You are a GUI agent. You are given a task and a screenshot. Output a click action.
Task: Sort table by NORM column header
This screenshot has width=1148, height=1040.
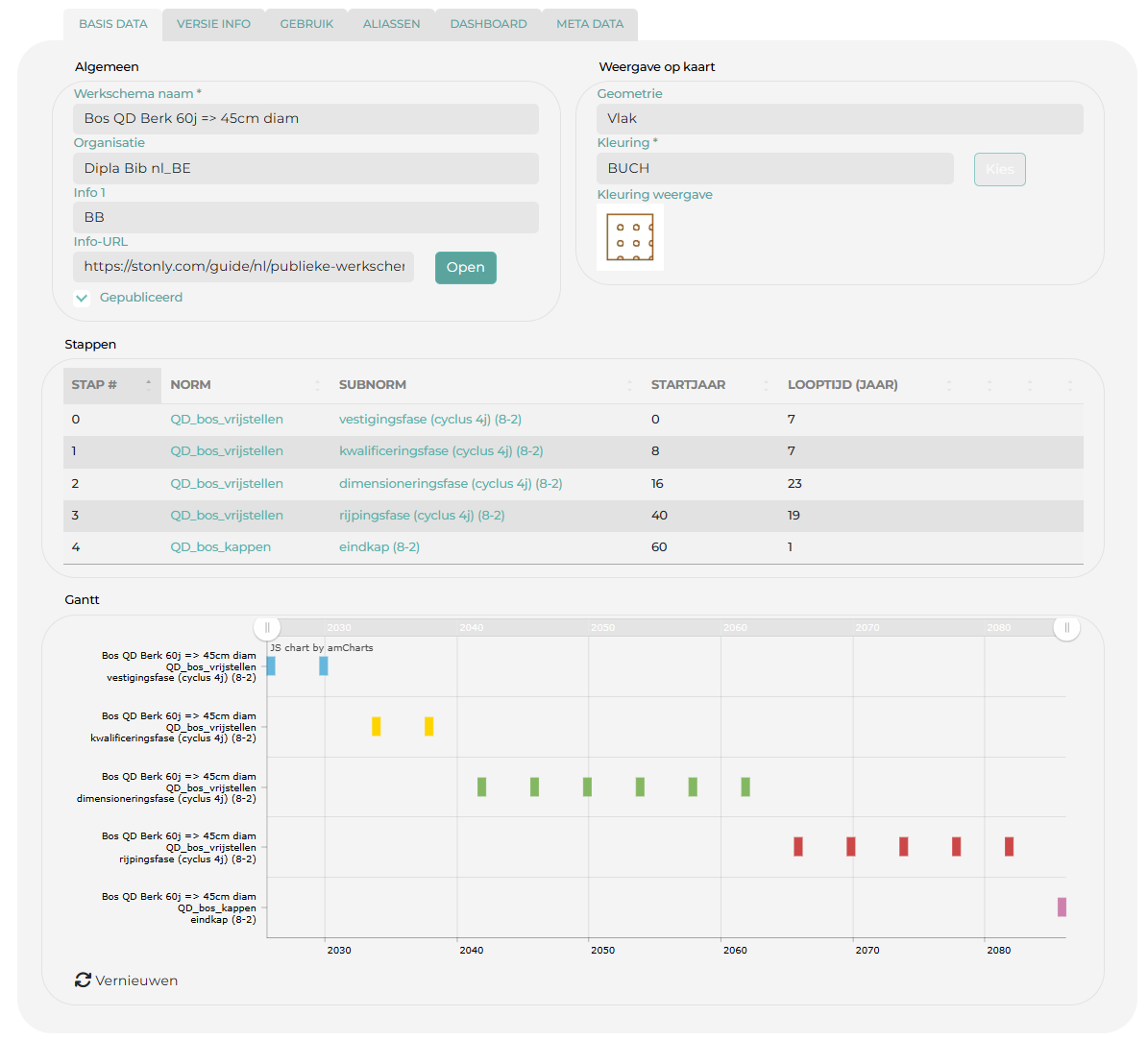pos(190,385)
